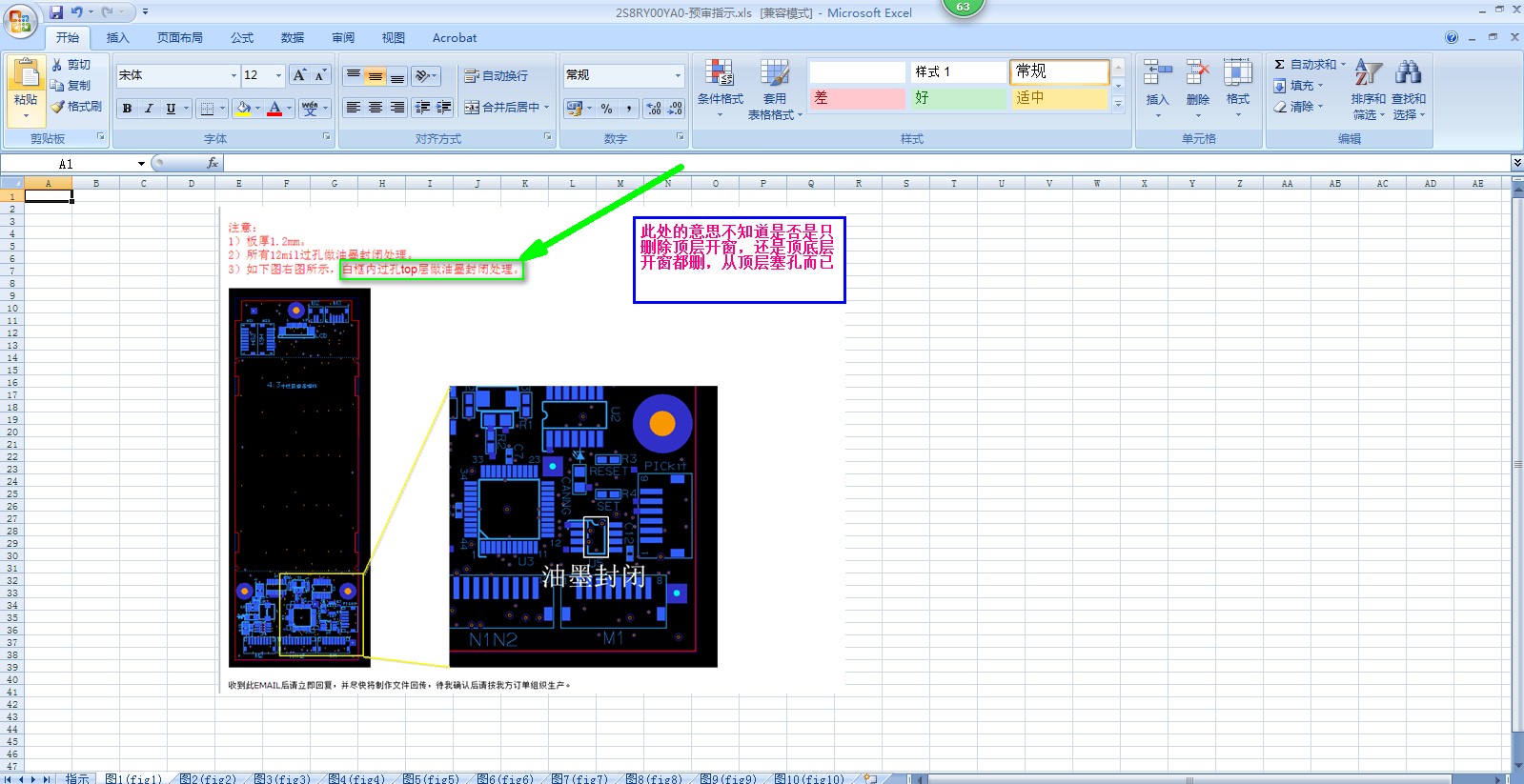
Task: Align text right
Action: tap(397, 108)
